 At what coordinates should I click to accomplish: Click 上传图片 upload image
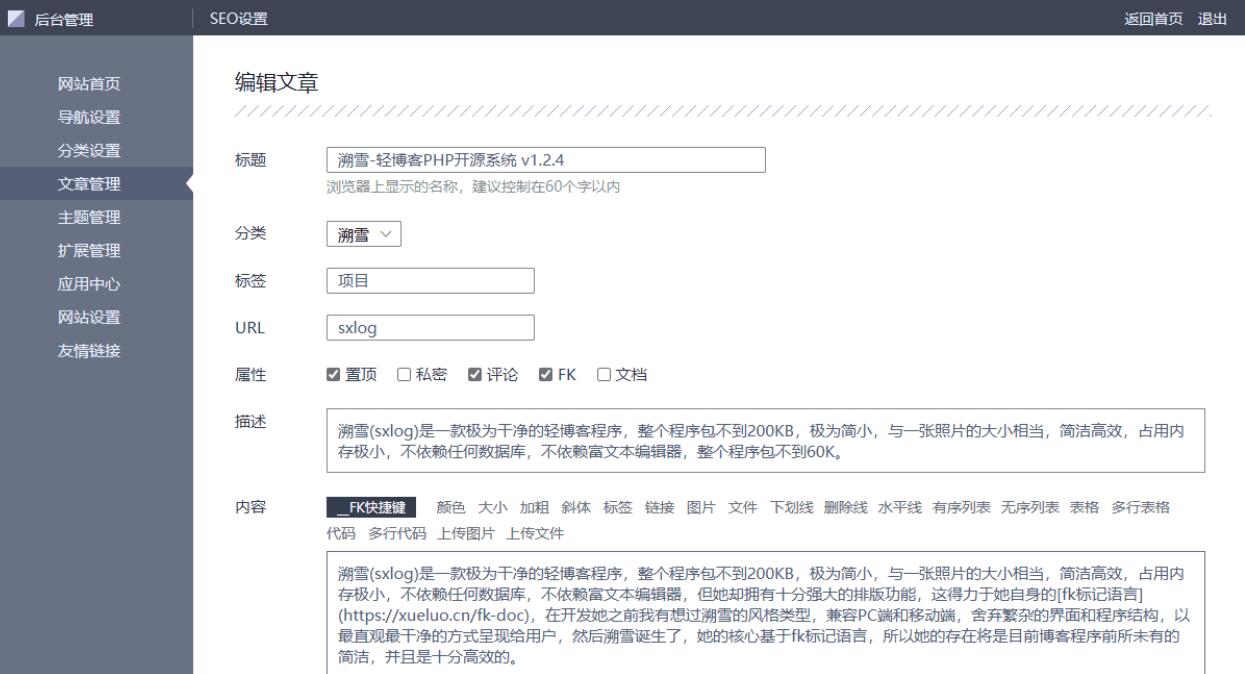coord(466,533)
